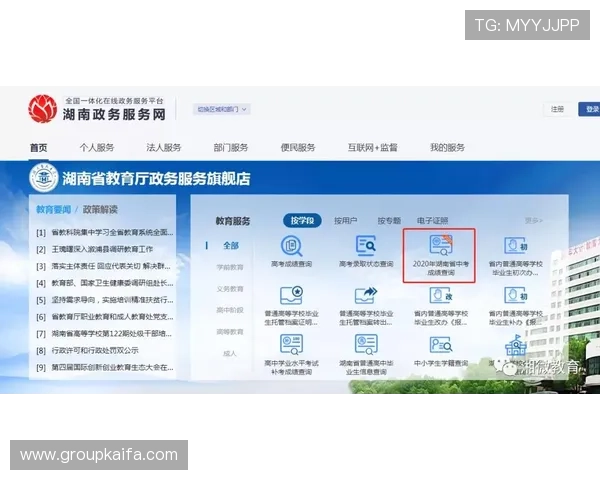This screenshot has width=600, height=480.
Task: Open the 我的服务 menu item
Action: (x=447, y=148)
